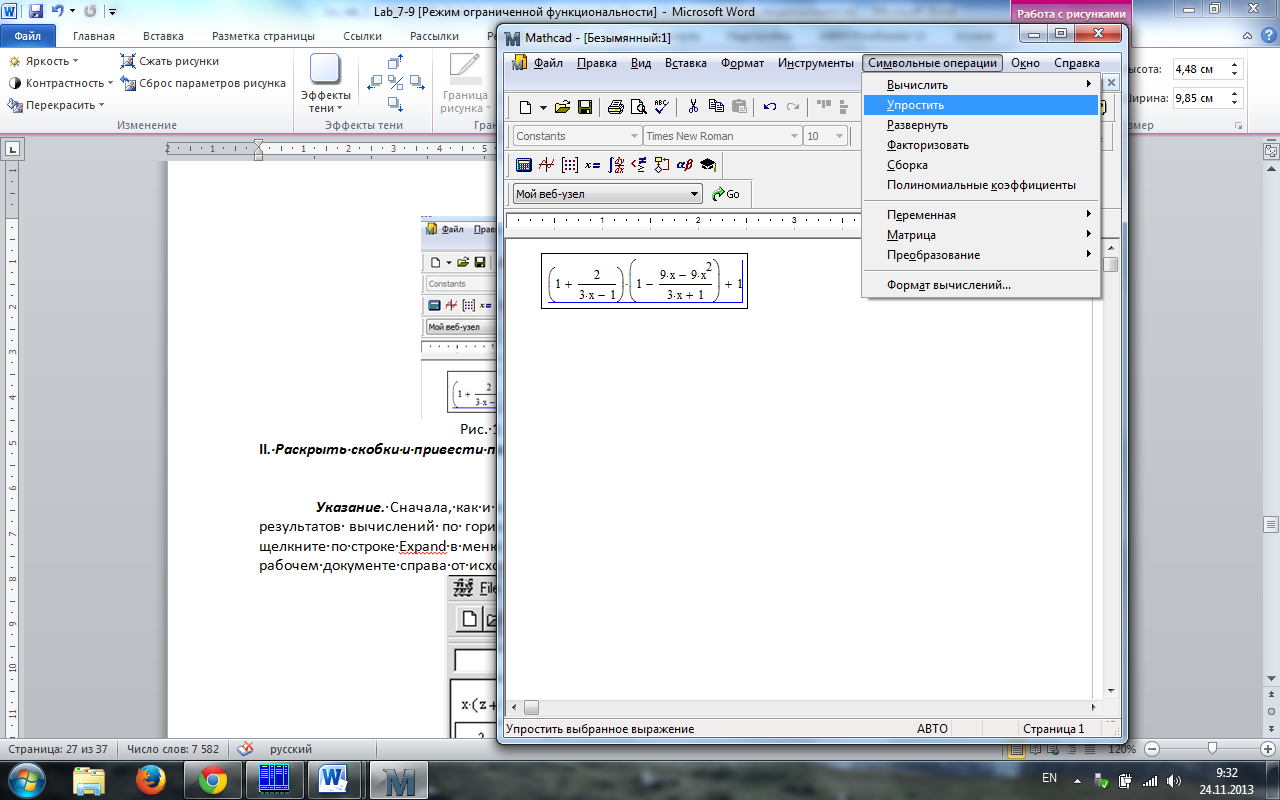Run the ABC spell check in Mathcad

coord(660,107)
